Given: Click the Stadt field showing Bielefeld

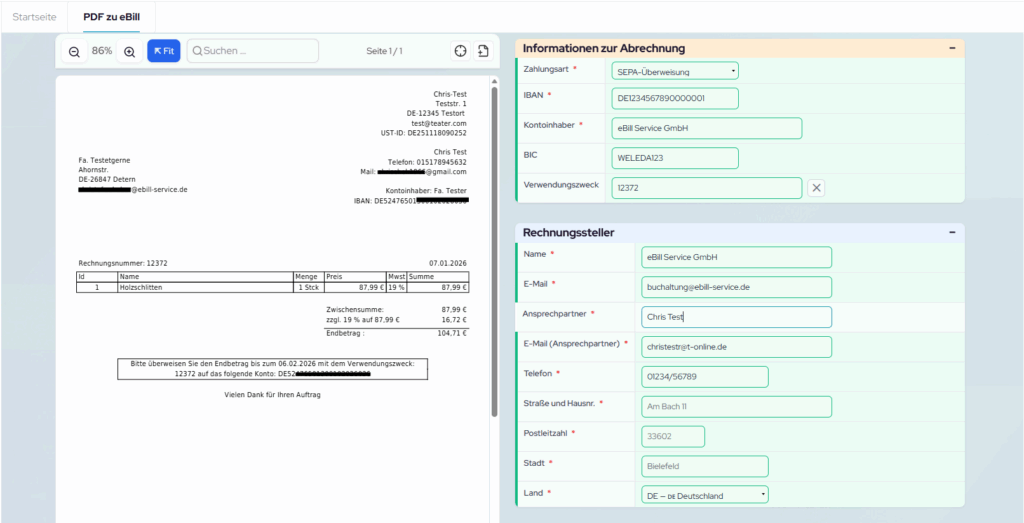Looking at the screenshot, I should click(x=705, y=467).
